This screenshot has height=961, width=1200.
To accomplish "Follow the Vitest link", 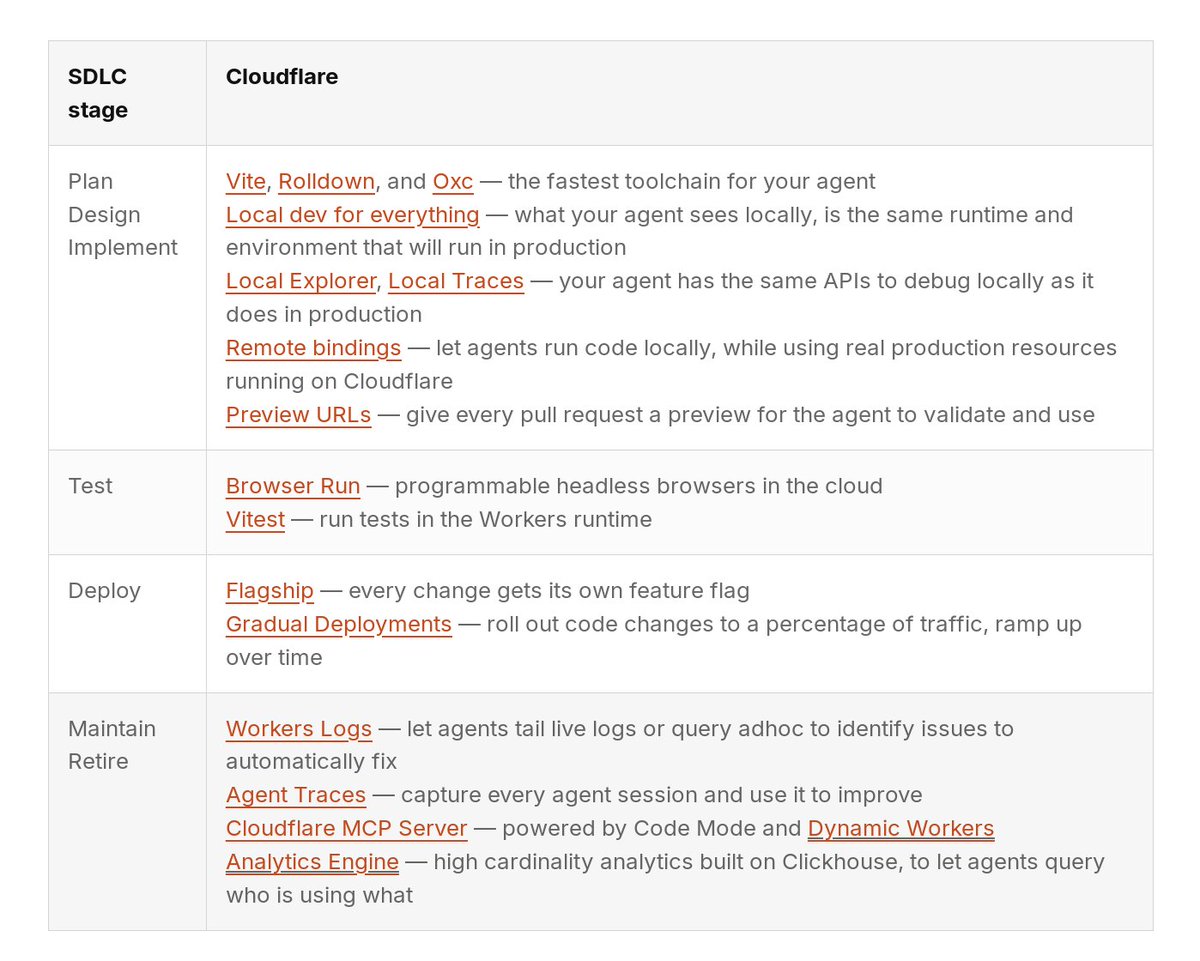I will pyautogui.click(x=256, y=519).
